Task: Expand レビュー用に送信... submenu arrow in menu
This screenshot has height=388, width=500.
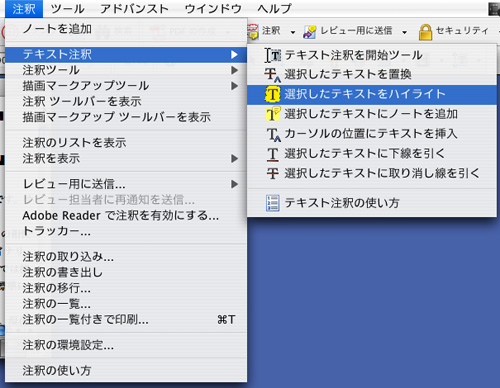Action: (x=234, y=184)
